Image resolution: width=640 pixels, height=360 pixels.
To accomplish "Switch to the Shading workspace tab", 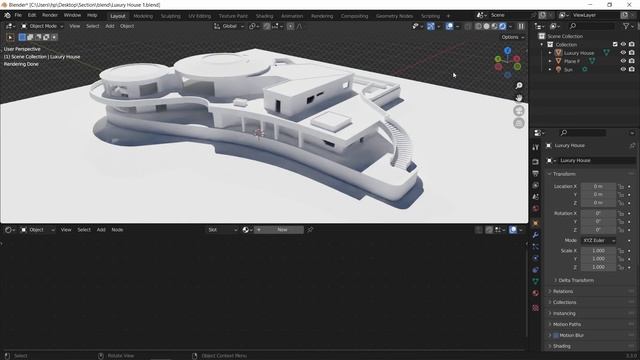I will 264,16.
